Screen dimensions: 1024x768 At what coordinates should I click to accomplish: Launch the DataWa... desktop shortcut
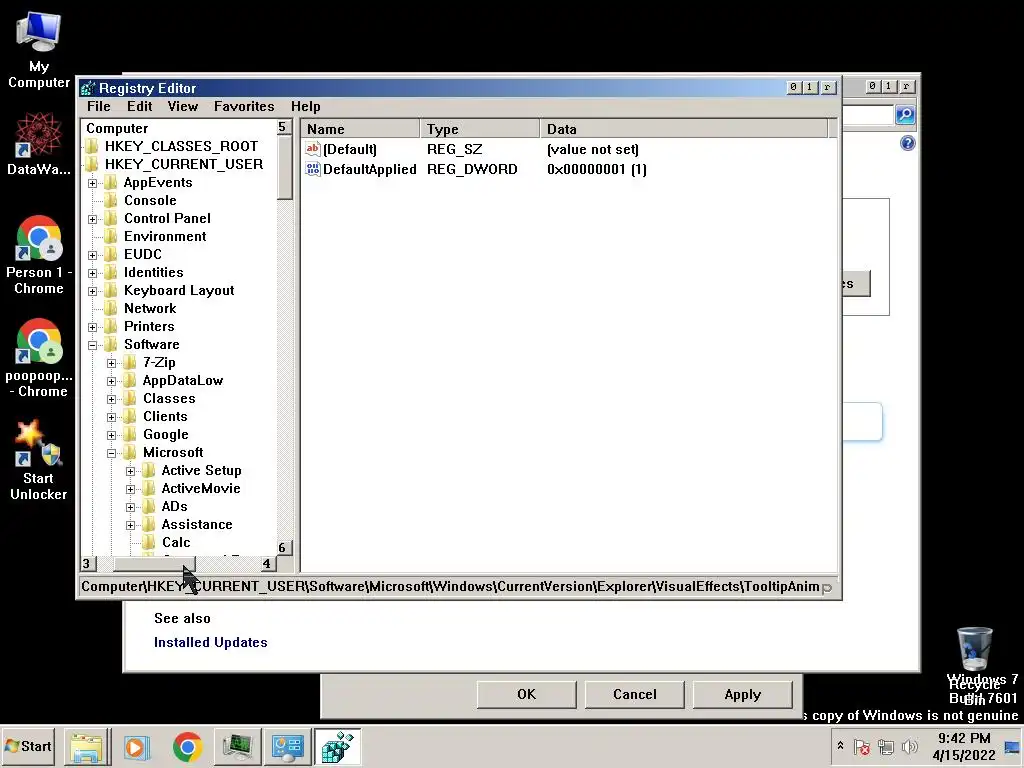click(x=39, y=144)
